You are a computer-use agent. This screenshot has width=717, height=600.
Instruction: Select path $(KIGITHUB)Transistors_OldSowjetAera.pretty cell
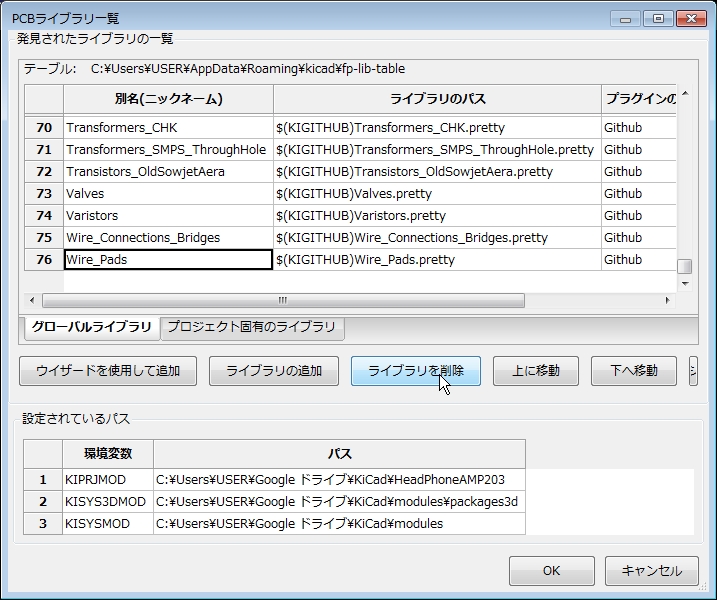coord(437,171)
